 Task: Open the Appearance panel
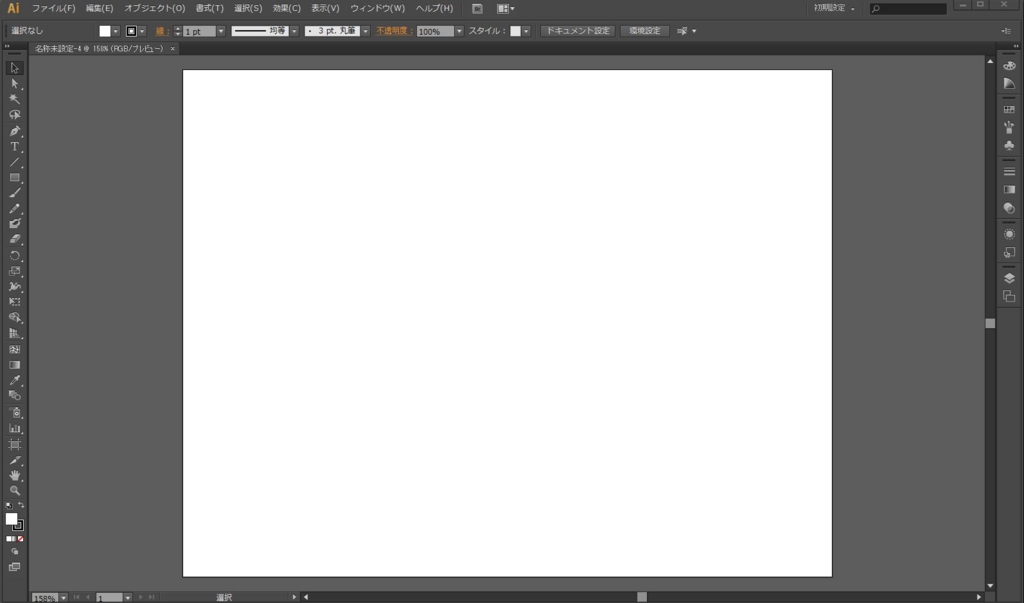tap(1009, 234)
